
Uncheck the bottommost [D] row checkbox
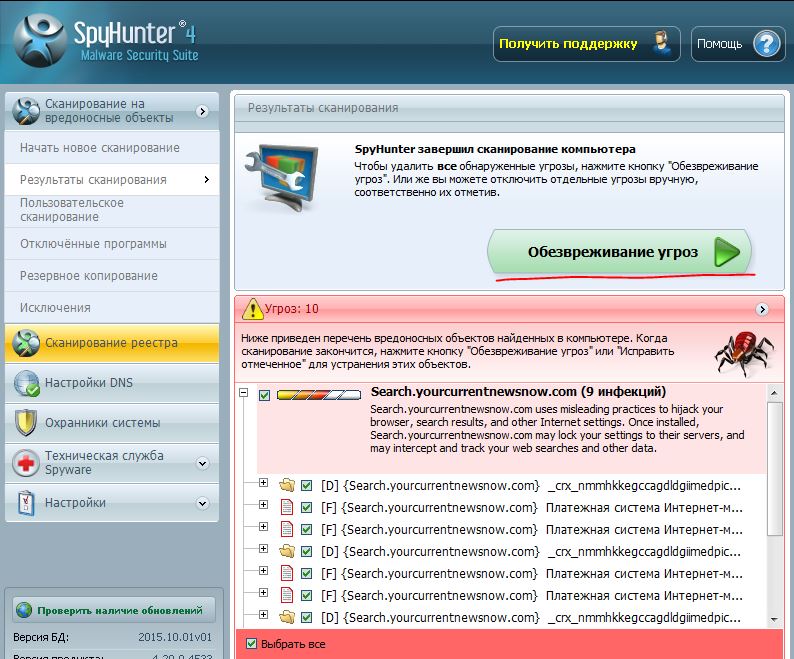click(306, 617)
